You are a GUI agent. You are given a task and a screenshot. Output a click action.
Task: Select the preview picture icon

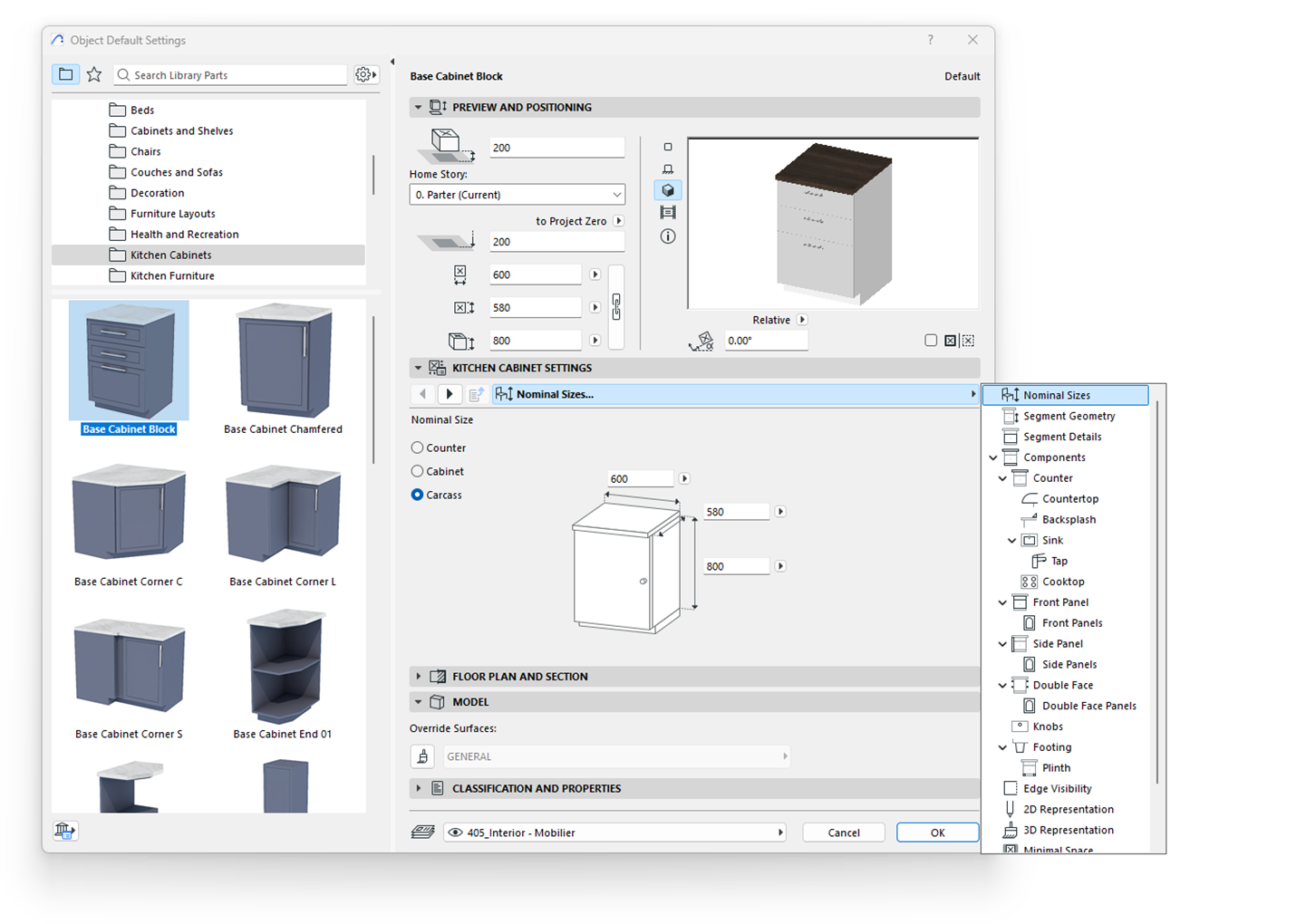pos(668,212)
